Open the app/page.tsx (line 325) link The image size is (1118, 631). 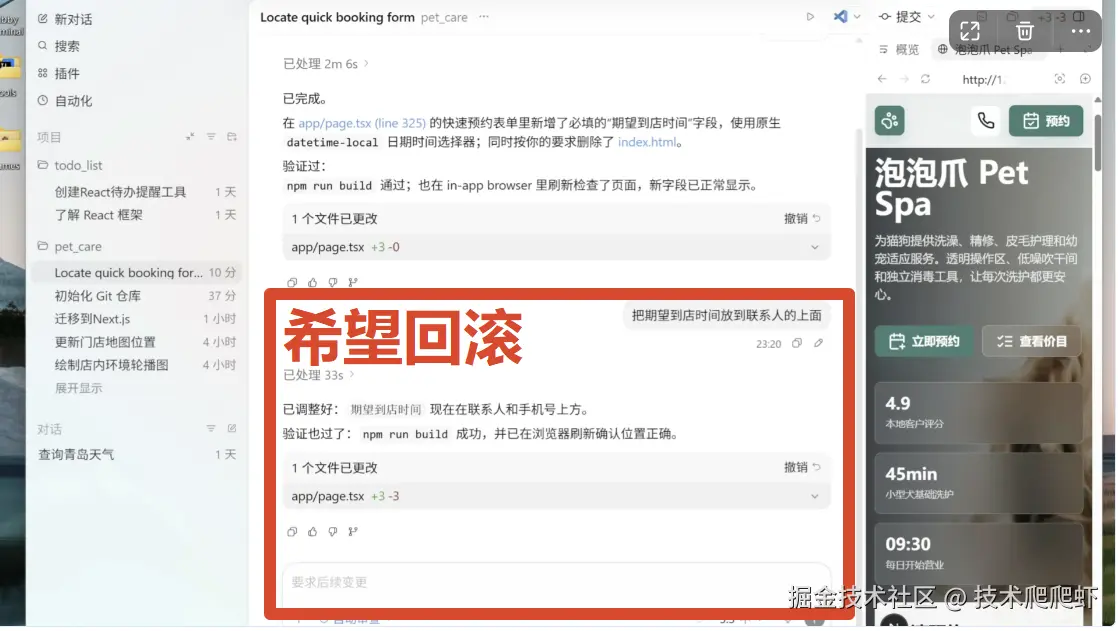pos(361,123)
